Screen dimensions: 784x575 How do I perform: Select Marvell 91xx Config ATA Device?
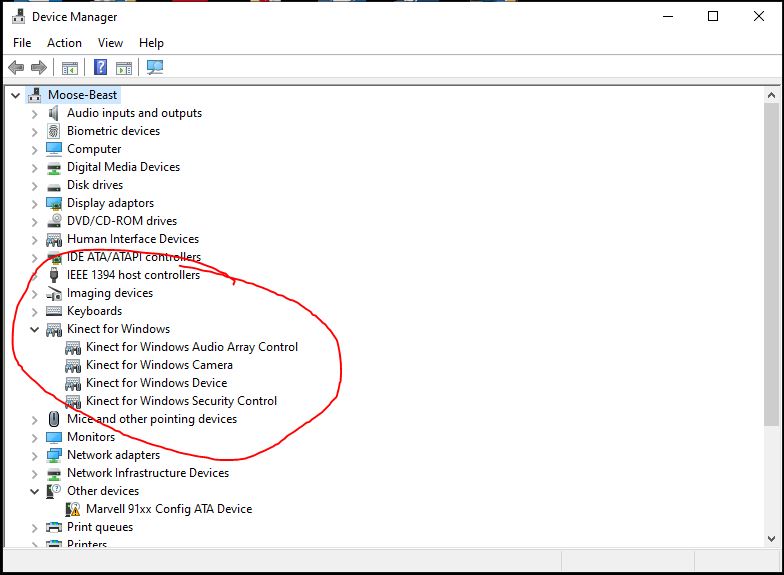tap(169, 509)
